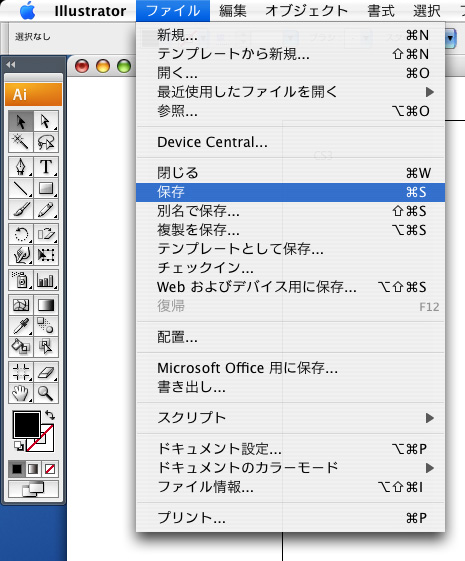Screen dimensions: 465x561
Task: Select the Warp tool
Action: pyautogui.click(x=21, y=255)
